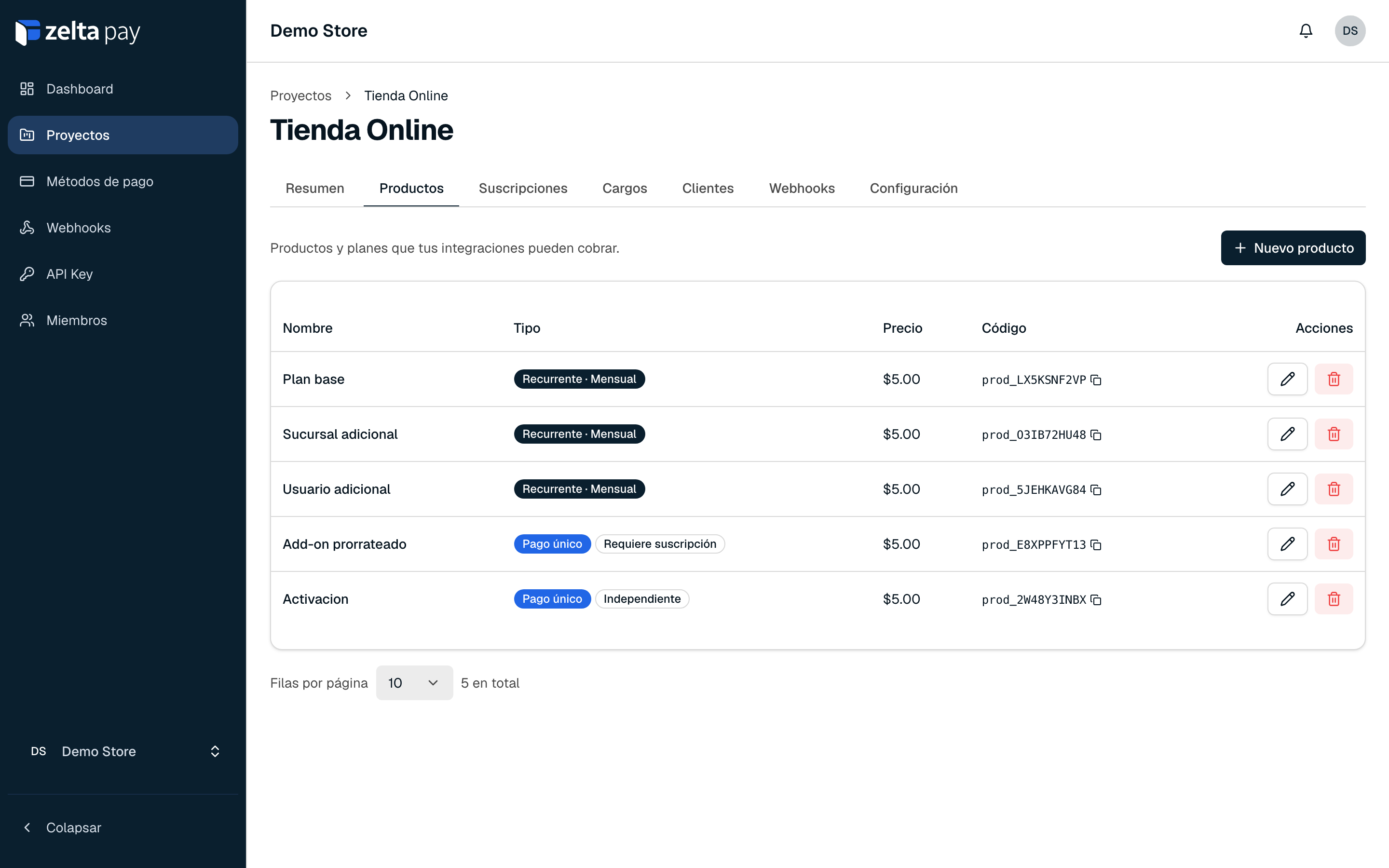1389x868 pixels.
Task: Click the Add-on prorrateado product name
Action: pyautogui.click(x=344, y=544)
